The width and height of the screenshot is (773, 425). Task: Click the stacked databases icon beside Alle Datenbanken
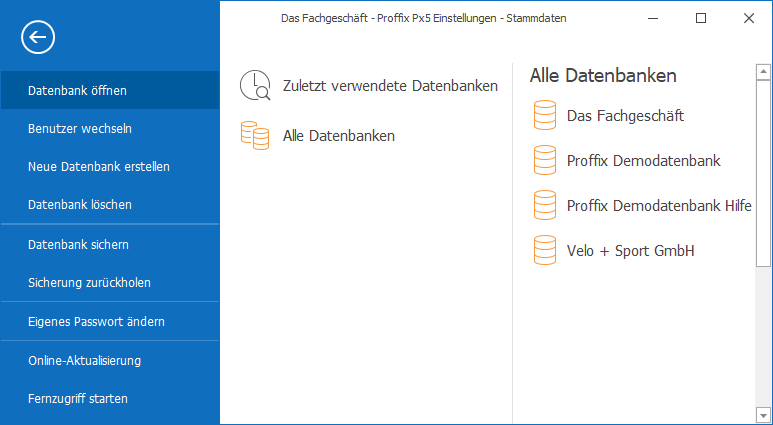tap(255, 136)
